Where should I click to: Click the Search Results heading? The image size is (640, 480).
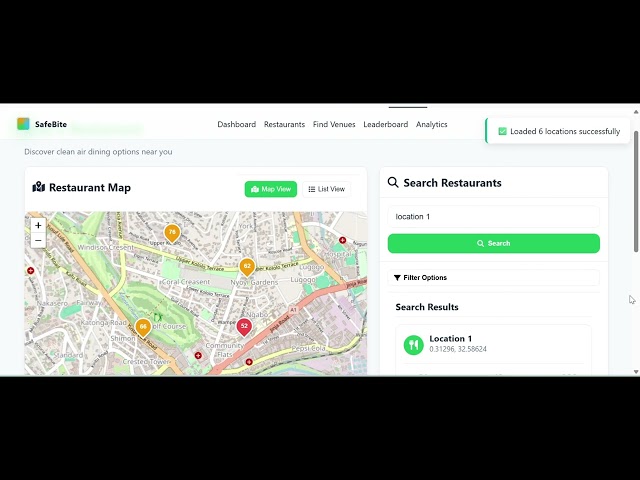[427, 307]
